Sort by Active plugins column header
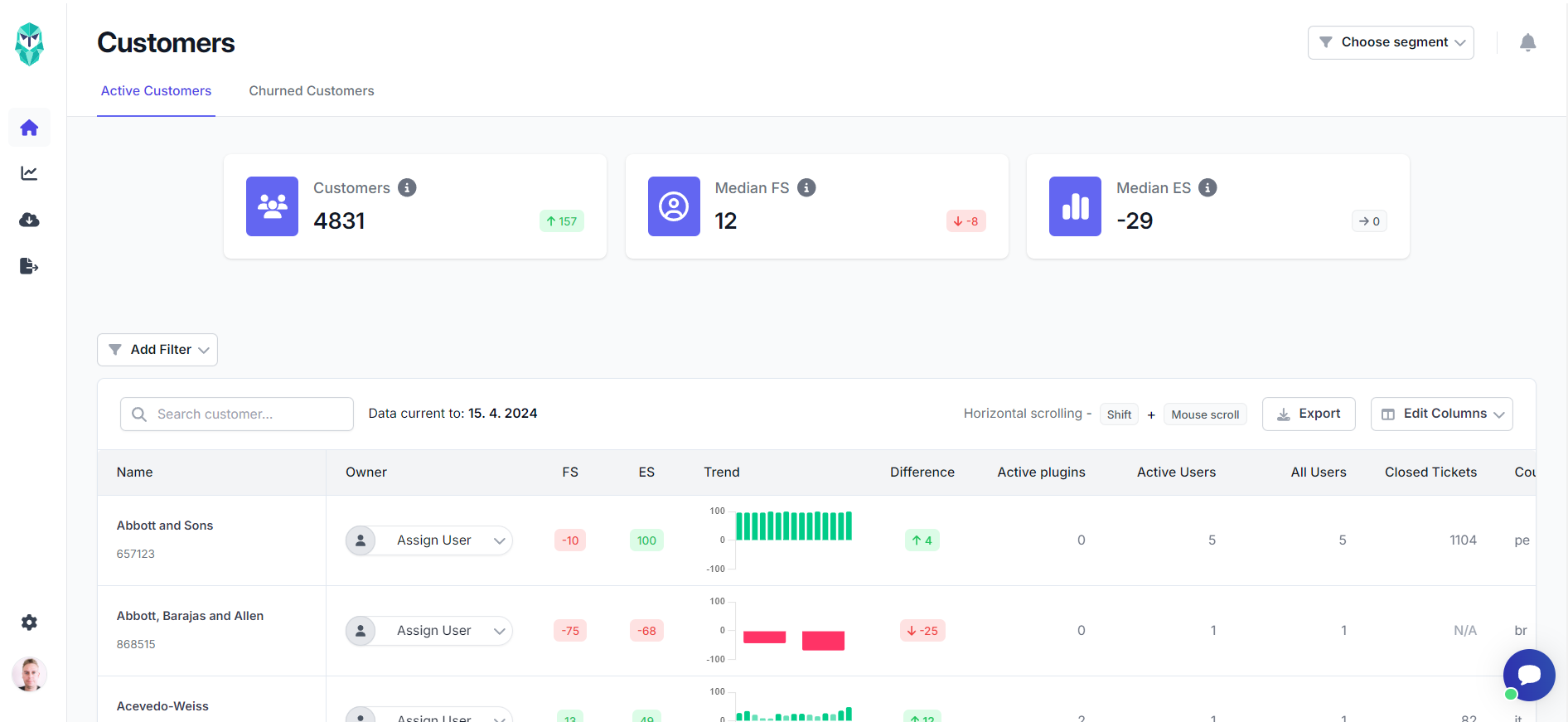Image resolution: width=1568 pixels, height=722 pixels. point(1041,472)
